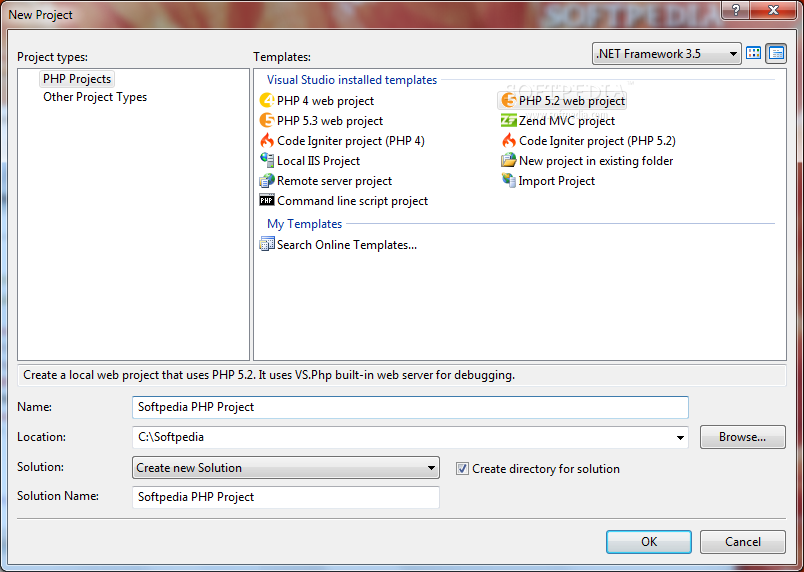Toggle Create directory for solution checkbox
Viewport: 804px width, 572px height.
point(463,468)
